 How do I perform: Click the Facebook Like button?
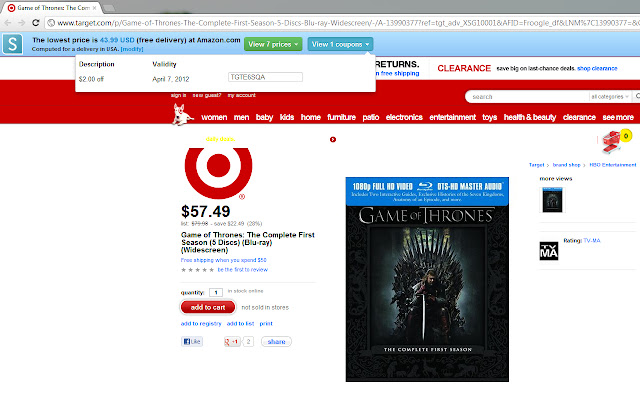[192, 342]
